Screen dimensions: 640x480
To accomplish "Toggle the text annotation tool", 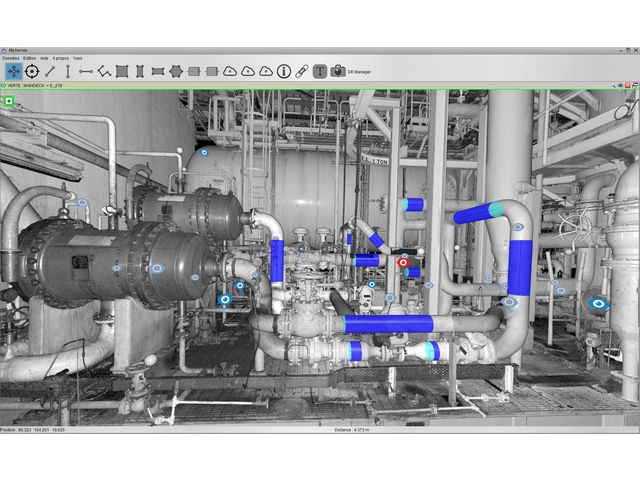I will click(x=320, y=71).
